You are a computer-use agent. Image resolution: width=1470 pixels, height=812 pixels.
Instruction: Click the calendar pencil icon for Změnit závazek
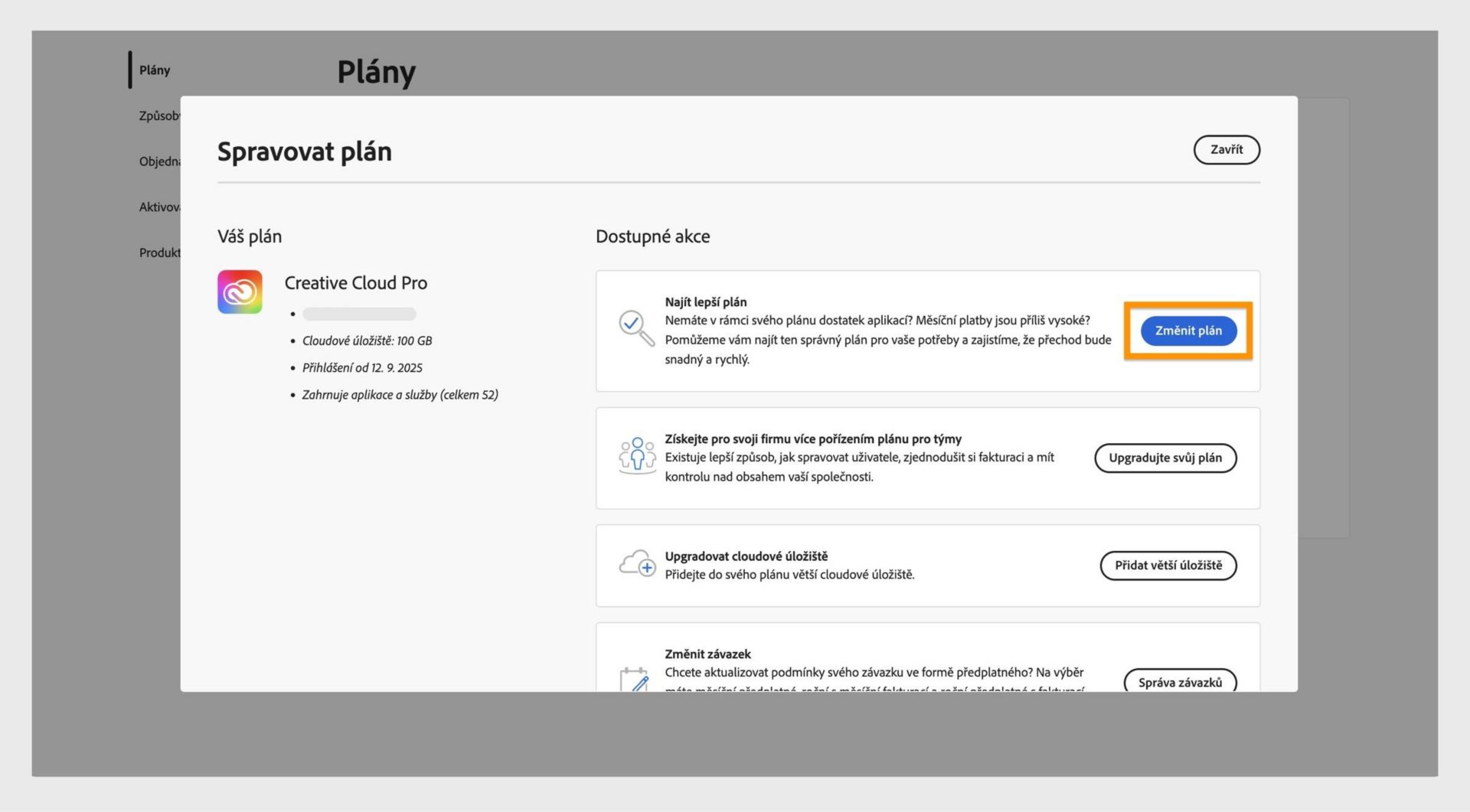(635, 679)
